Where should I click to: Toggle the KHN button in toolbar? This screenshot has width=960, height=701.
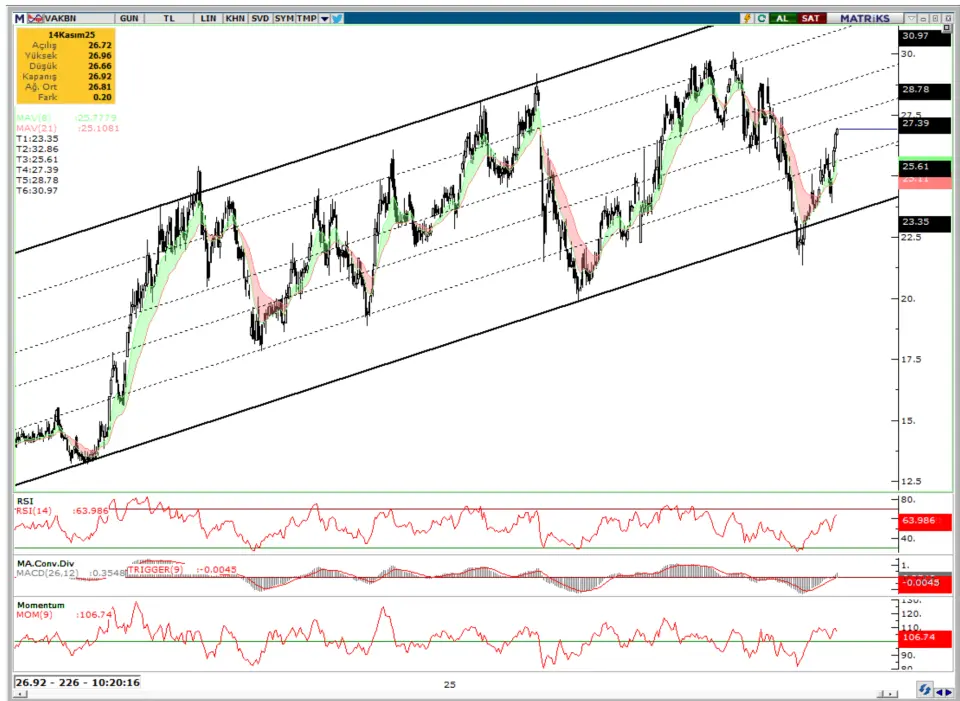(234, 18)
